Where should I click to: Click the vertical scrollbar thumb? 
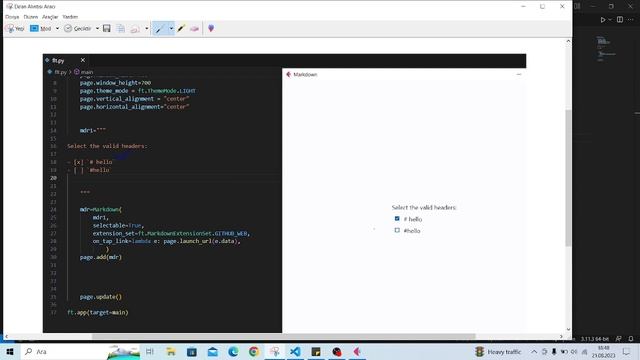click(568, 178)
